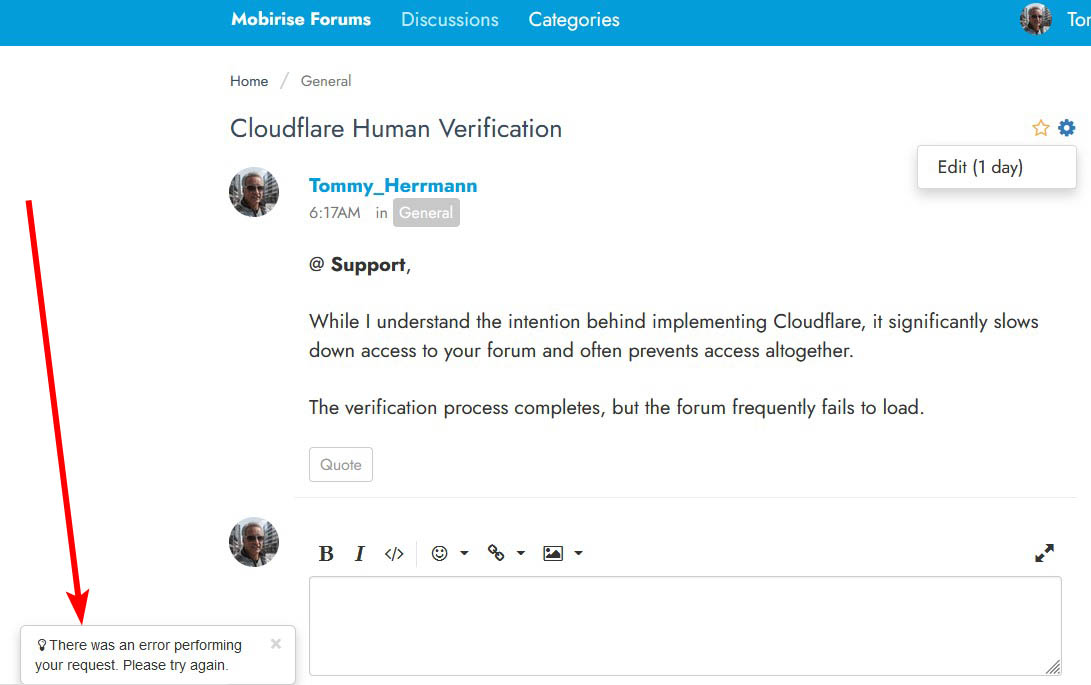This screenshot has height=685, width=1091.
Task: Toggle bold formatting in the reply editor
Action: point(326,554)
